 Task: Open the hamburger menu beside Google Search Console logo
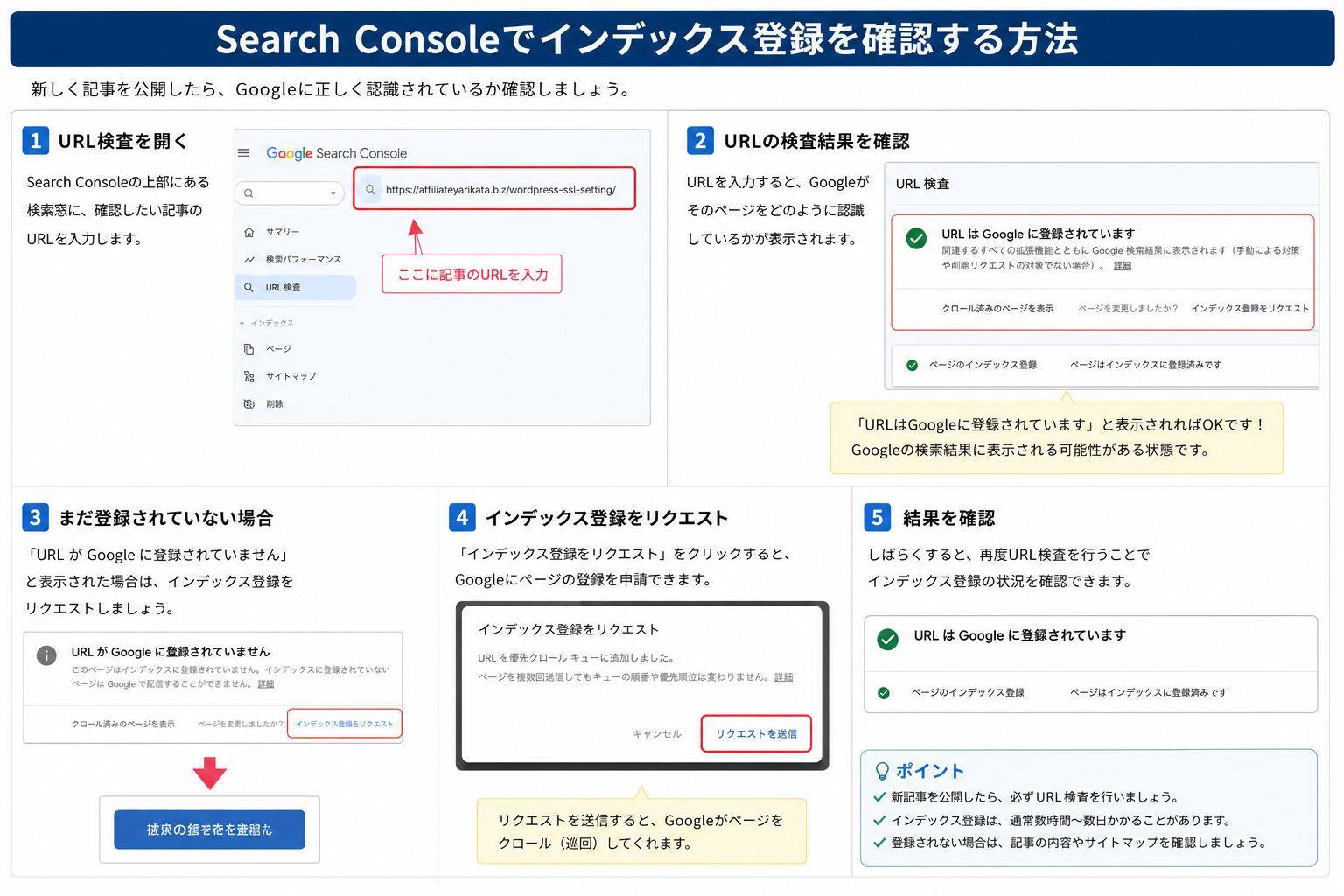tap(243, 153)
